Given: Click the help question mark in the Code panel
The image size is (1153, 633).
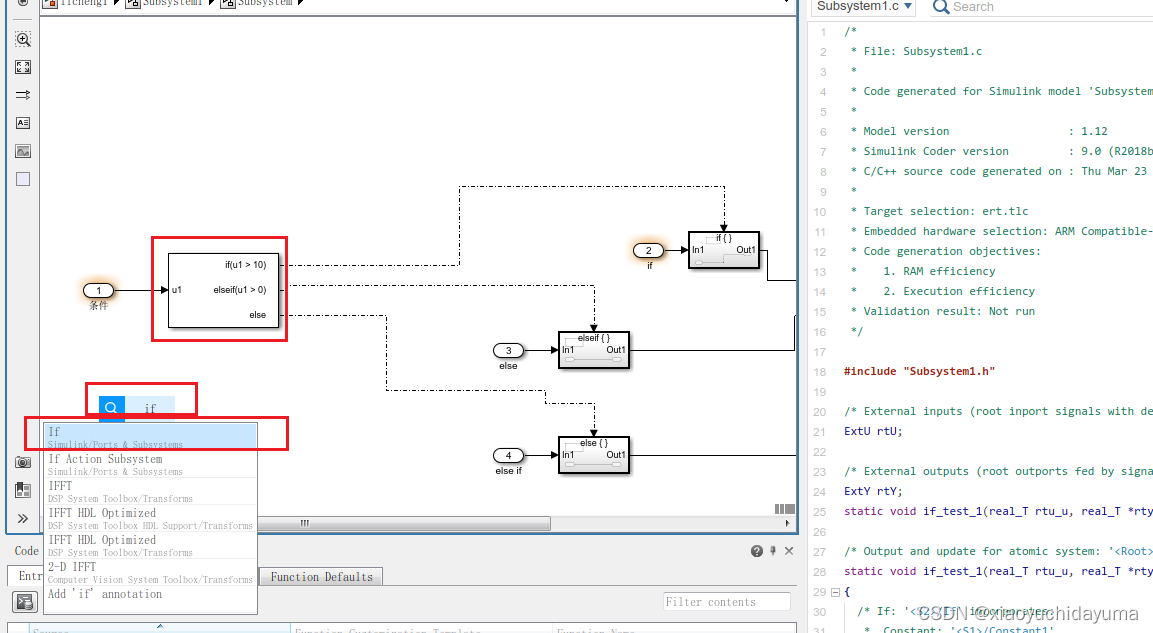Looking at the screenshot, I should [x=757, y=550].
